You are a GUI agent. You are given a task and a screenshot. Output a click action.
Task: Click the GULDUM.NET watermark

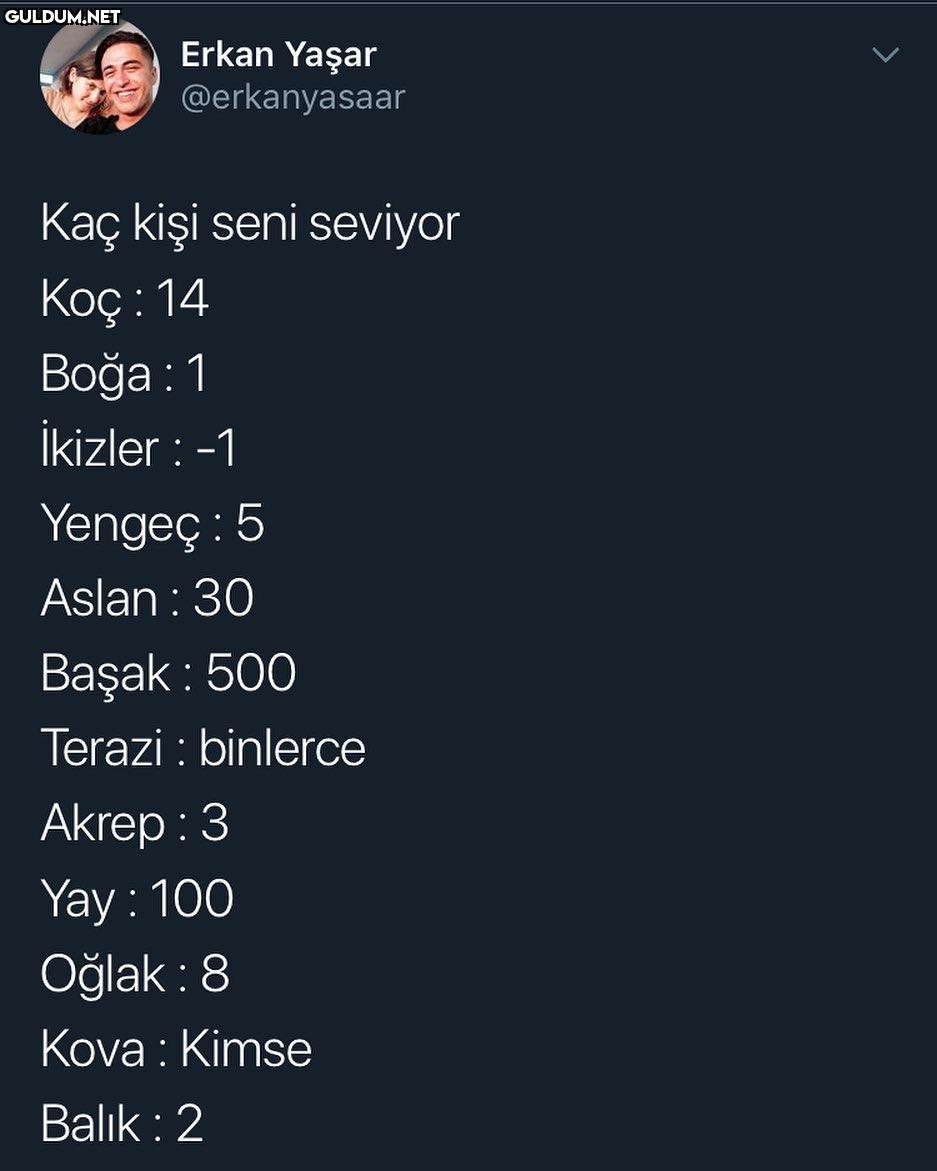tap(62, 16)
